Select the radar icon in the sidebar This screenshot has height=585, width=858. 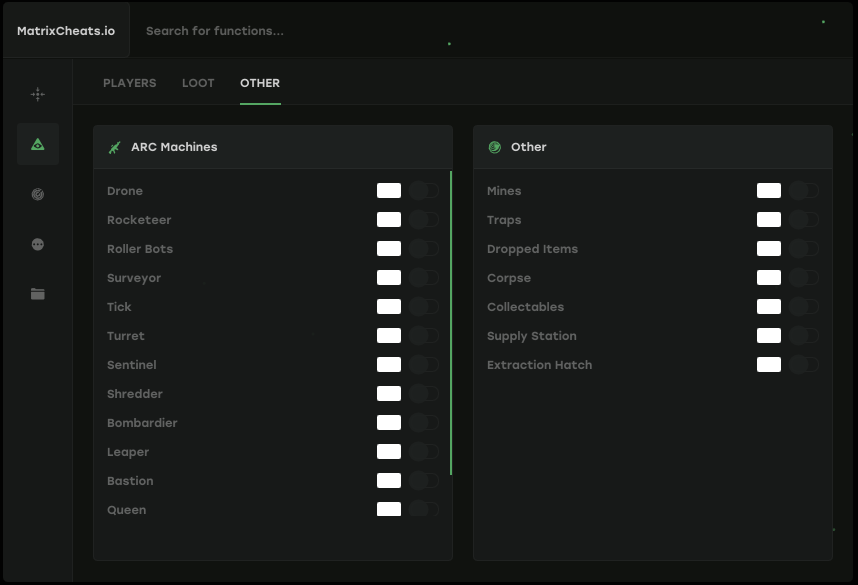(x=37, y=194)
